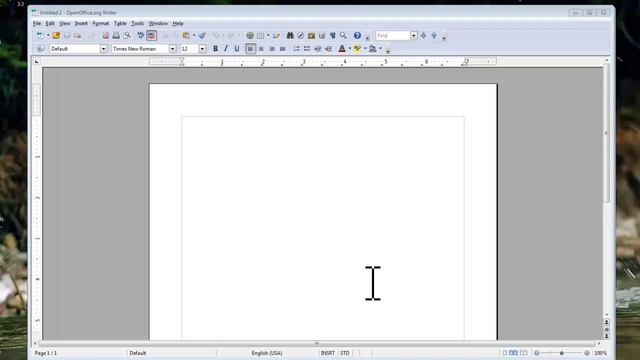Open Page Preview from the toolbar

tap(127, 36)
